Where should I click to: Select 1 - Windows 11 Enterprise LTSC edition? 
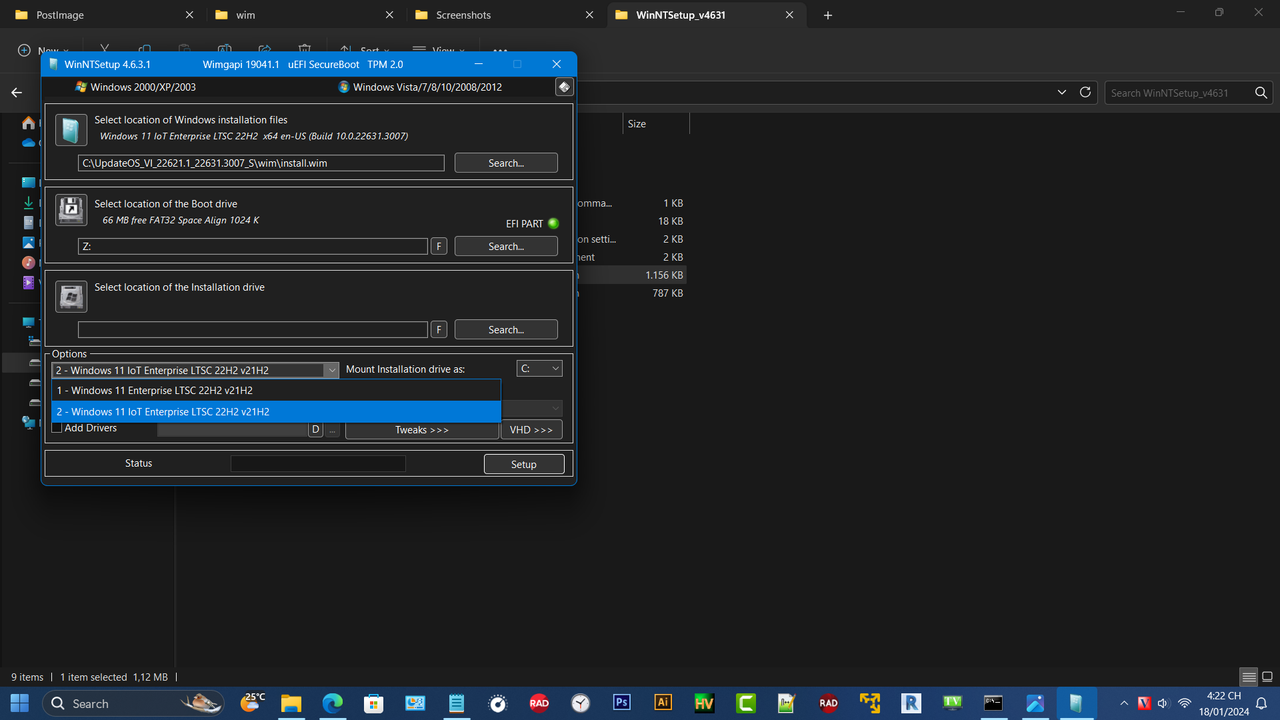coord(276,390)
